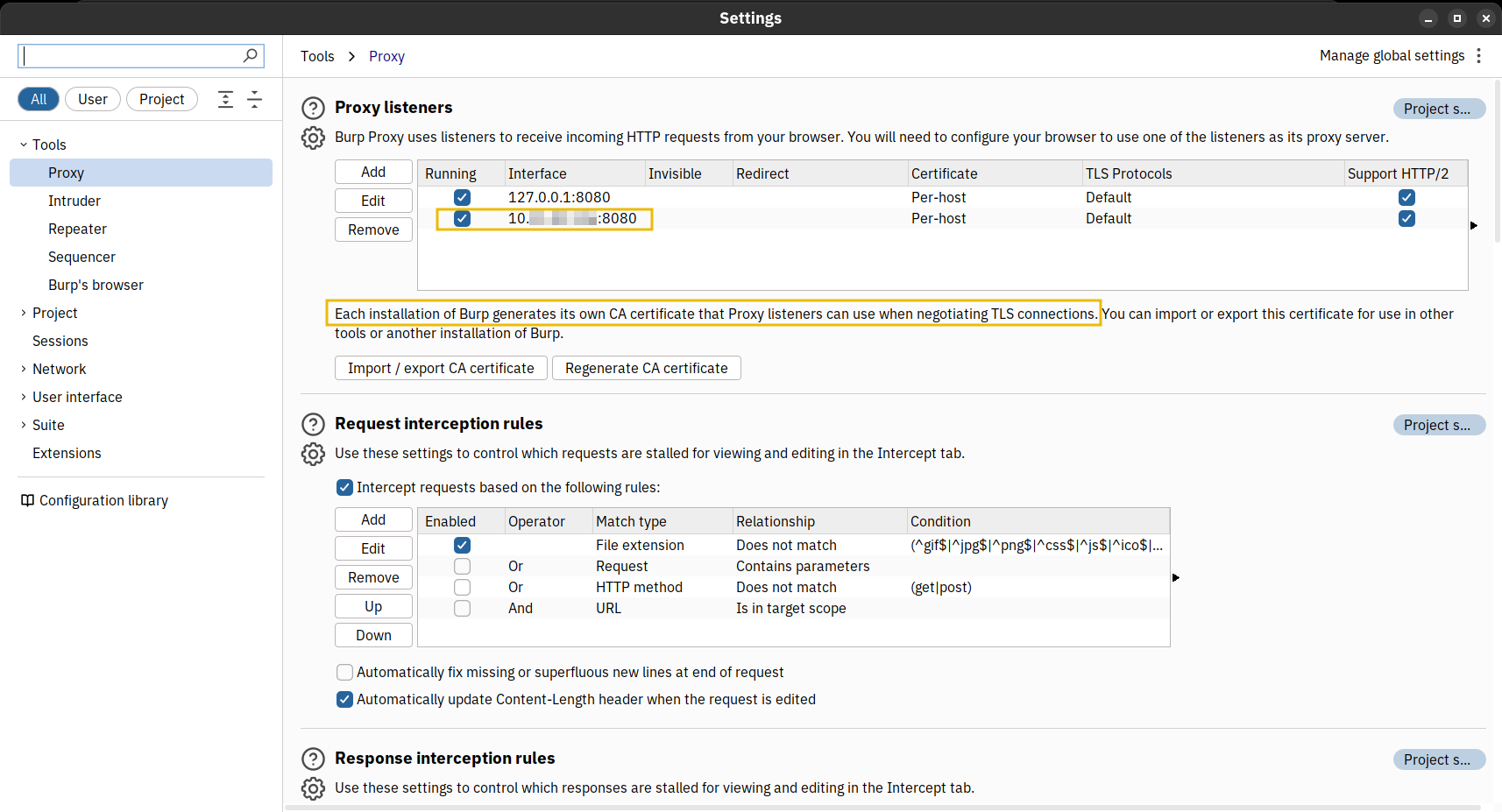The image size is (1502, 812).
Task: Switch to the User settings filter
Action: point(92,99)
